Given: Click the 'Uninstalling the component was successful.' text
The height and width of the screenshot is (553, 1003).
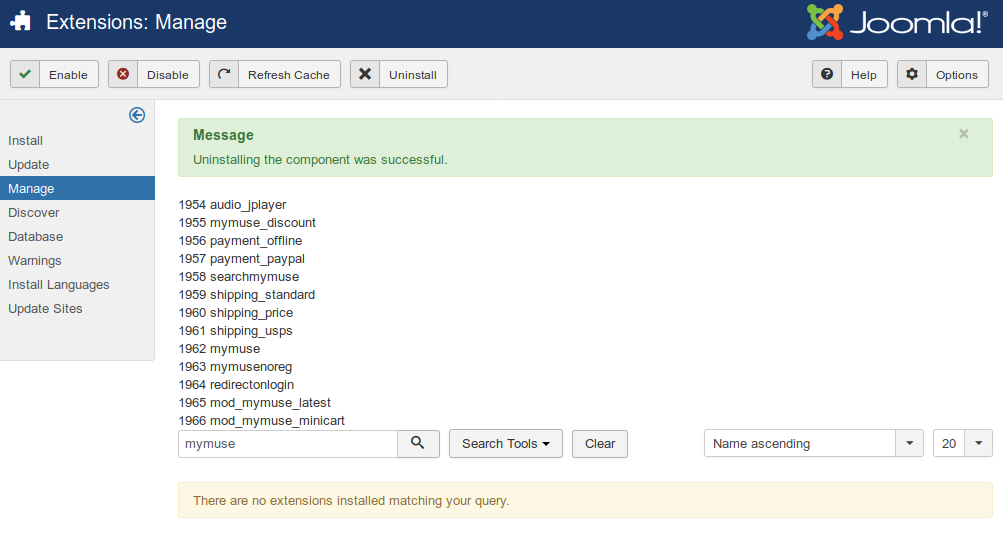Looking at the screenshot, I should click(x=320, y=159).
